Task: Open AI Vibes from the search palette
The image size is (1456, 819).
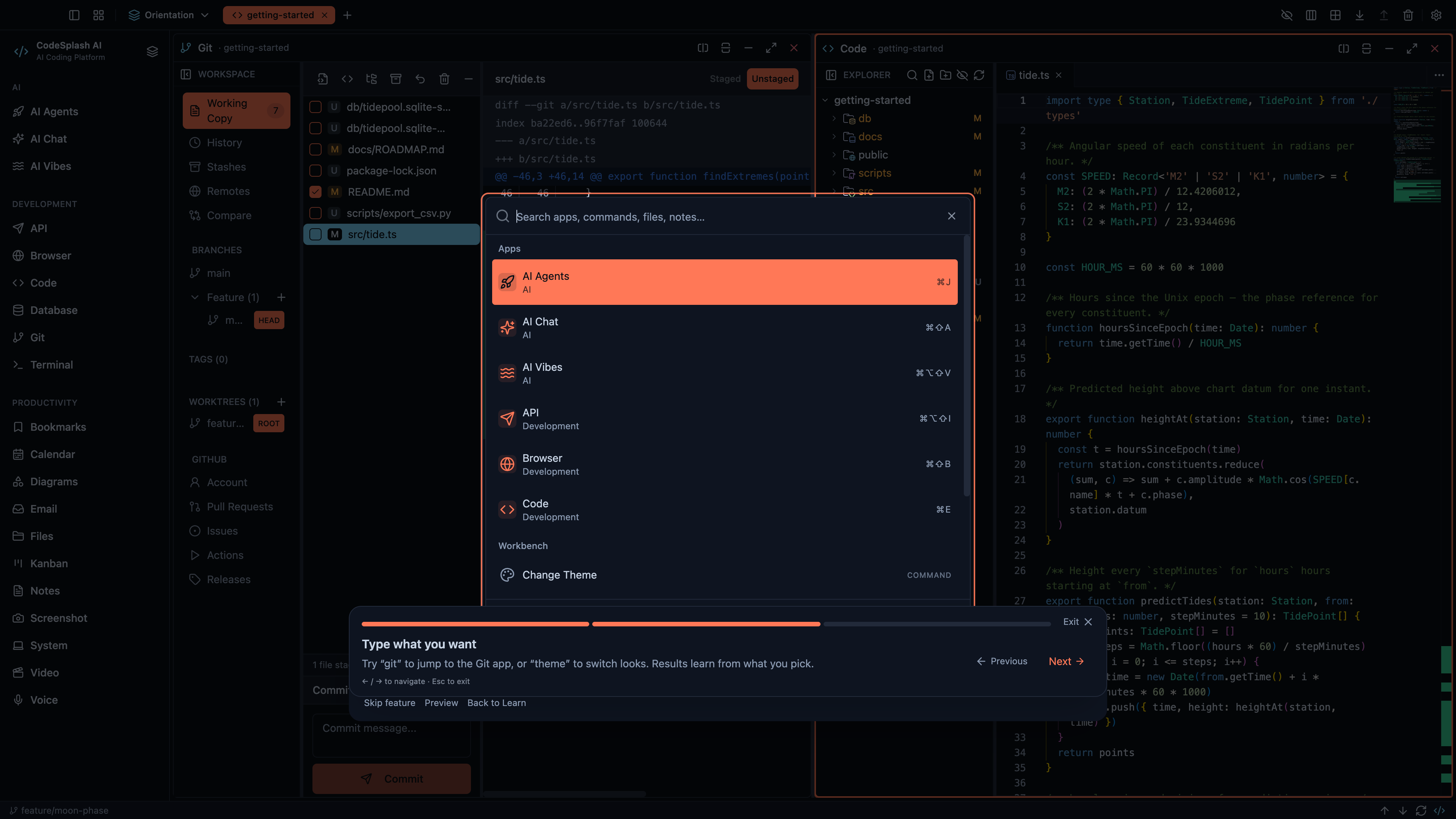Action: coord(725,373)
